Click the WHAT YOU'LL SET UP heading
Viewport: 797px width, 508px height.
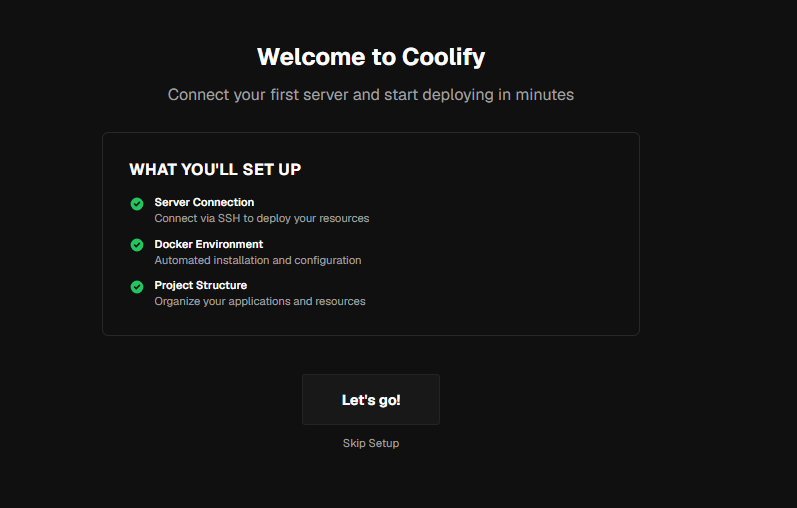215,169
